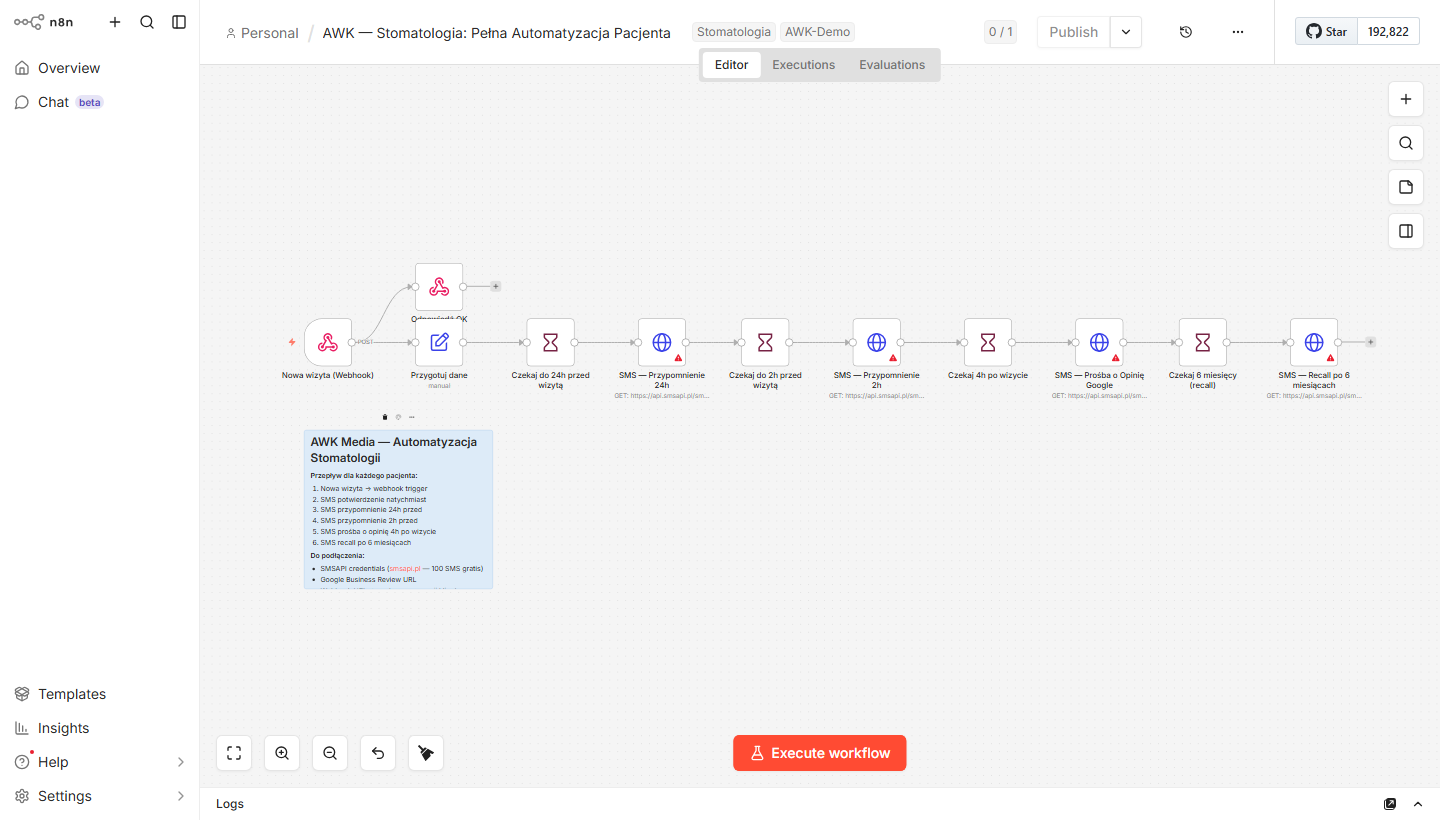Viewport: 1440px width, 820px height.
Task: Add a sticky note to the canvas
Action: pyautogui.click(x=1406, y=187)
